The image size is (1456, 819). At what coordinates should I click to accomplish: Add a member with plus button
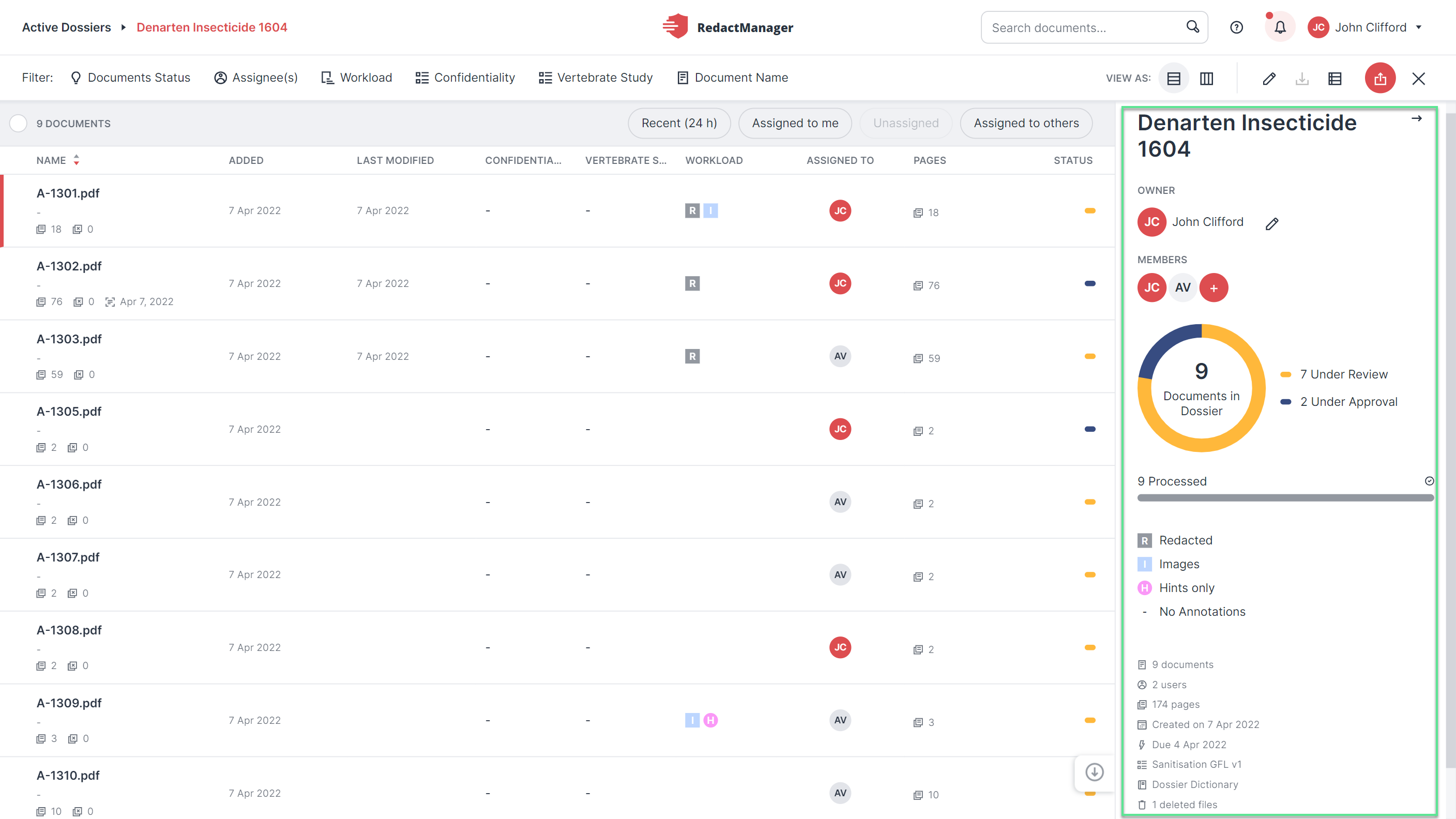(1214, 287)
